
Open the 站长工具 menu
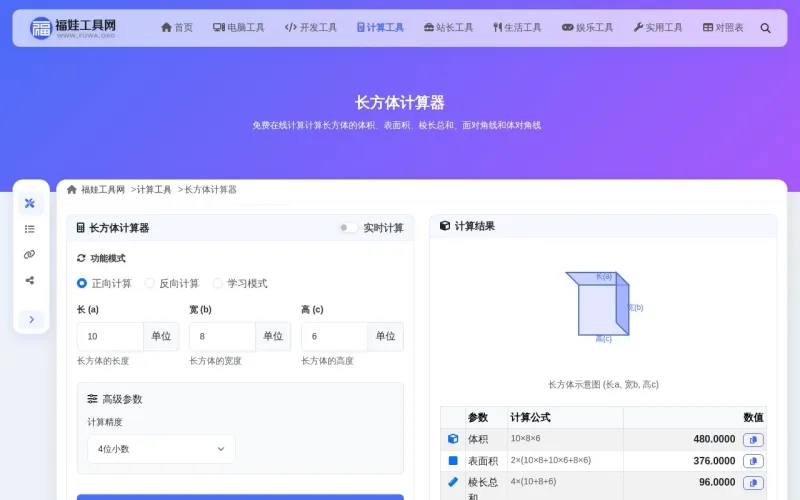coord(449,28)
